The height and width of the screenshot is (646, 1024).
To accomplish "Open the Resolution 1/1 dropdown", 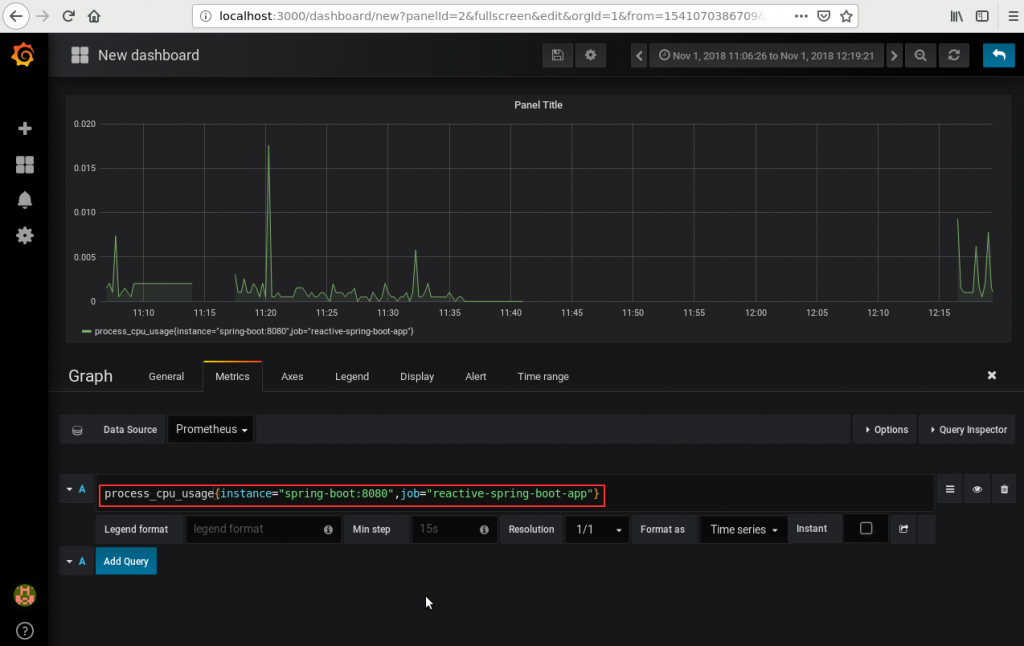I will [597, 529].
